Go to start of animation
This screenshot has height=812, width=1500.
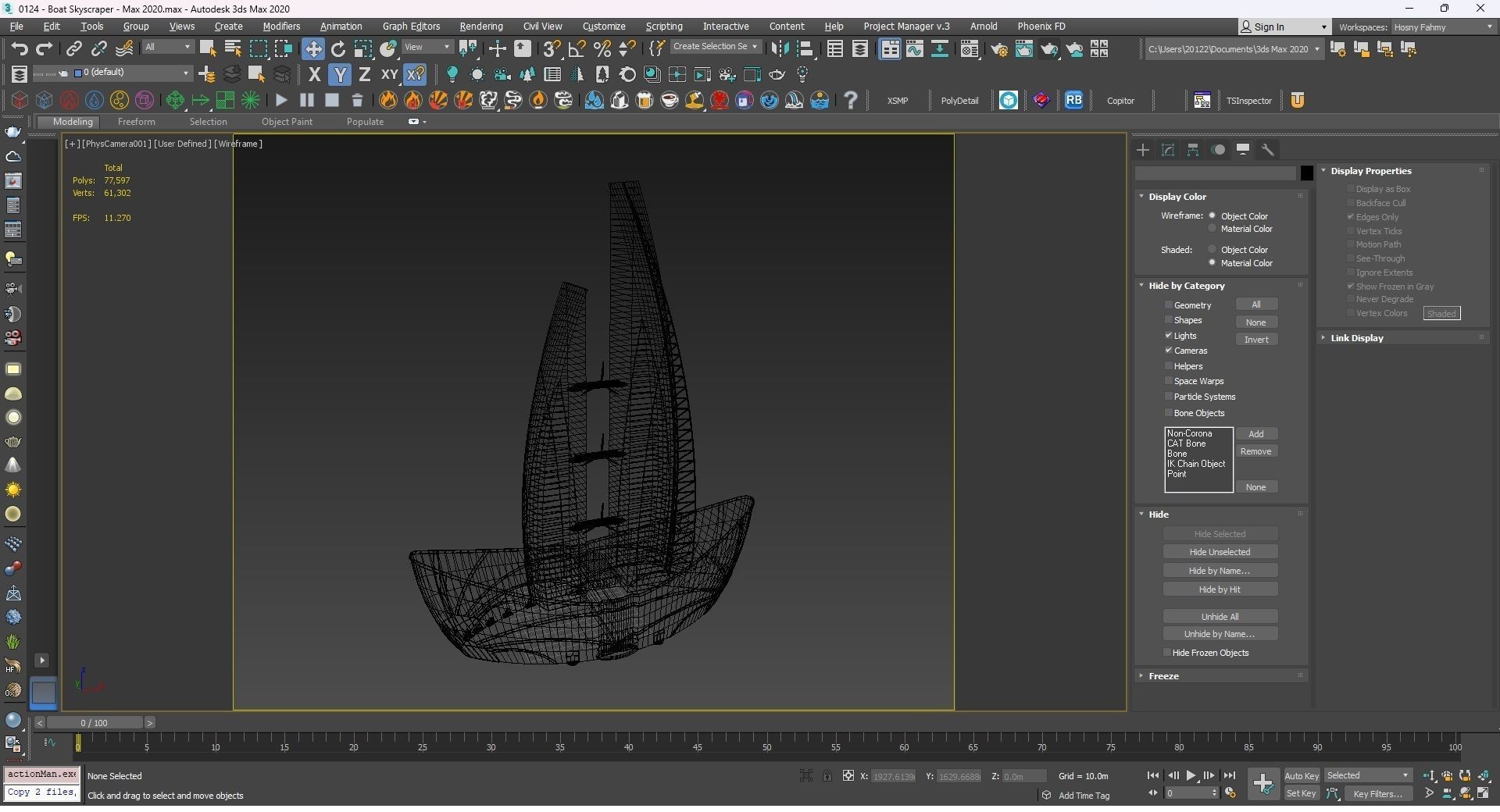pyautogui.click(x=1152, y=775)
